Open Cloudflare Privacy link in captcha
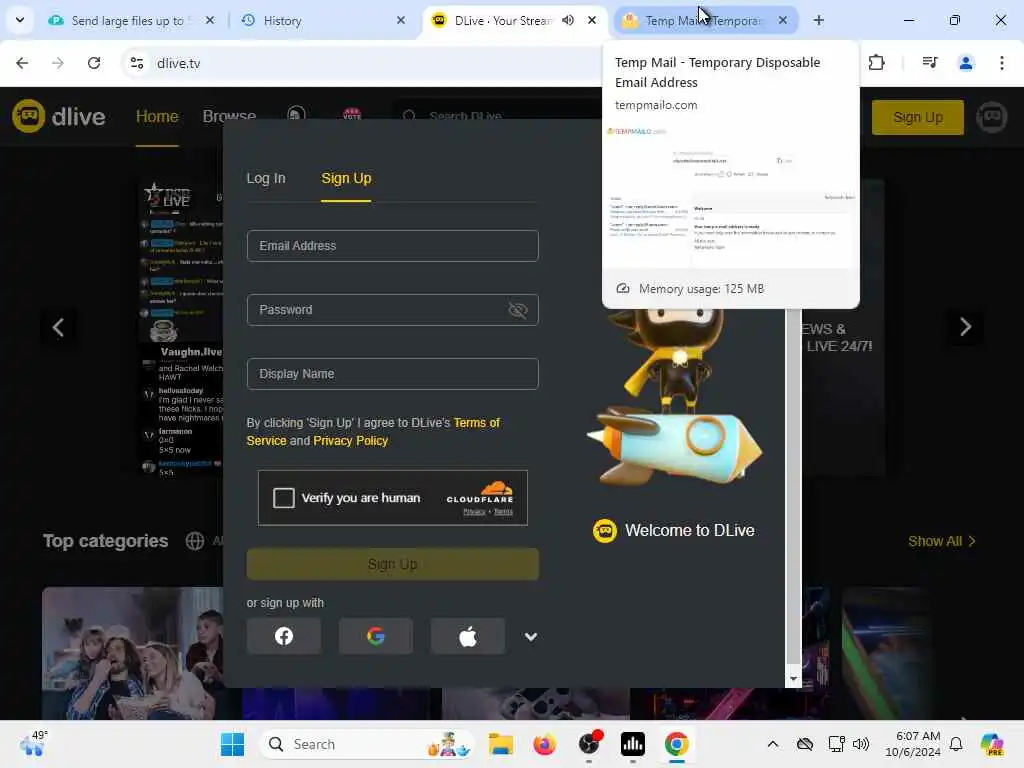Viewport: 1024px width, 768px height. [474, 511]
